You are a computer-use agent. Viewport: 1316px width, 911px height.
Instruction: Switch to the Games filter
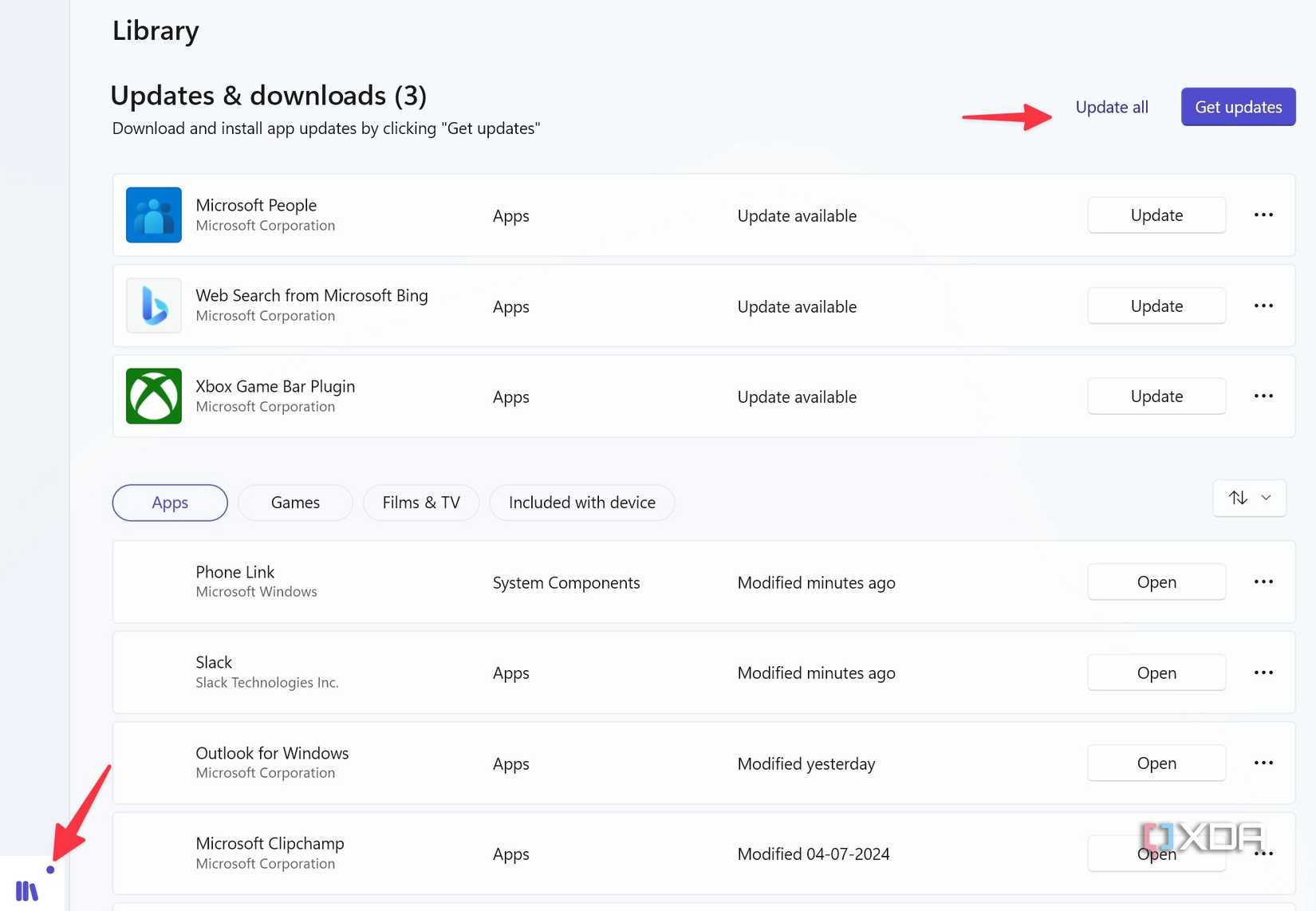pyautogui.click(x=295, y=503)
